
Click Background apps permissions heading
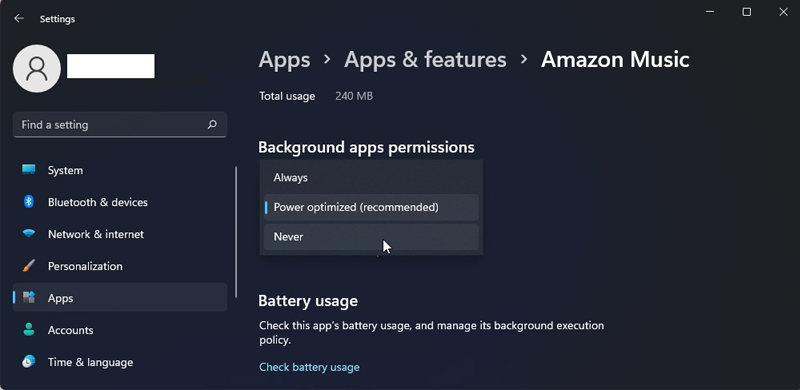(366, 148)
